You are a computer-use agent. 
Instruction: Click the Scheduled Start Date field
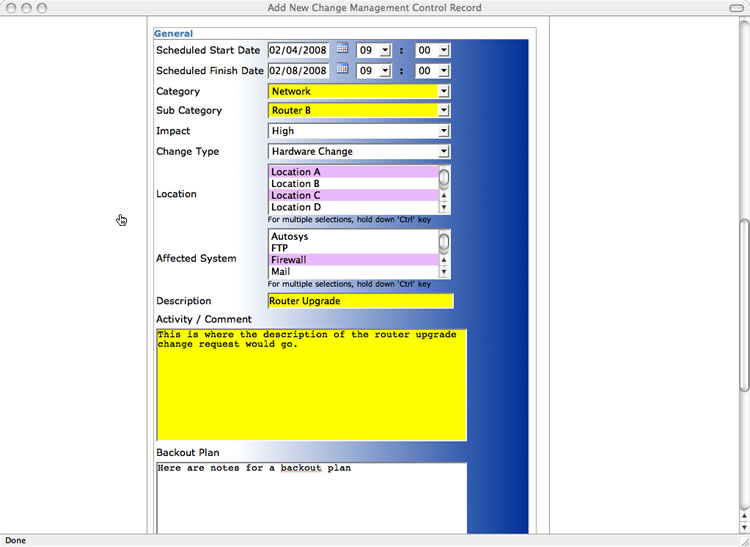(x=298, y=50)
